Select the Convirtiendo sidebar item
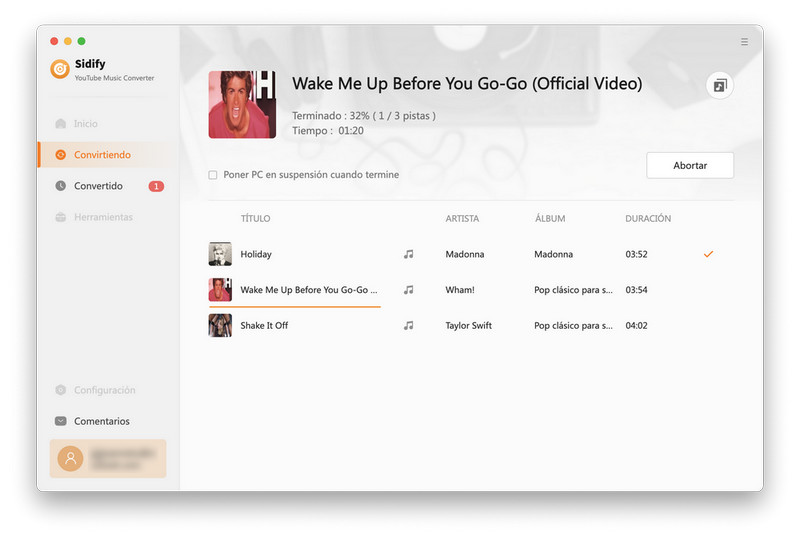800x540 pixels. (108, 155)
